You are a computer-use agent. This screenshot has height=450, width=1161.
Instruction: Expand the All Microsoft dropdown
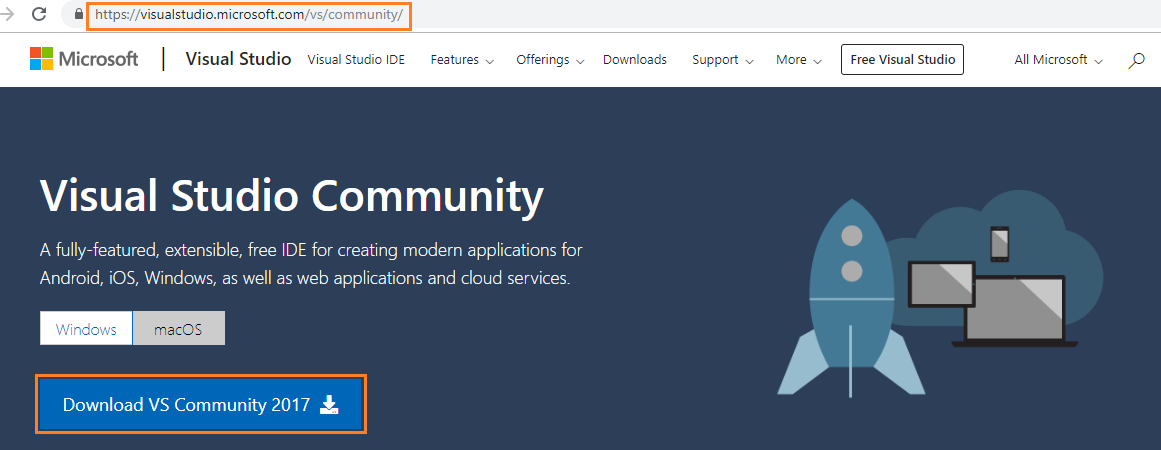click(1058, 60)
